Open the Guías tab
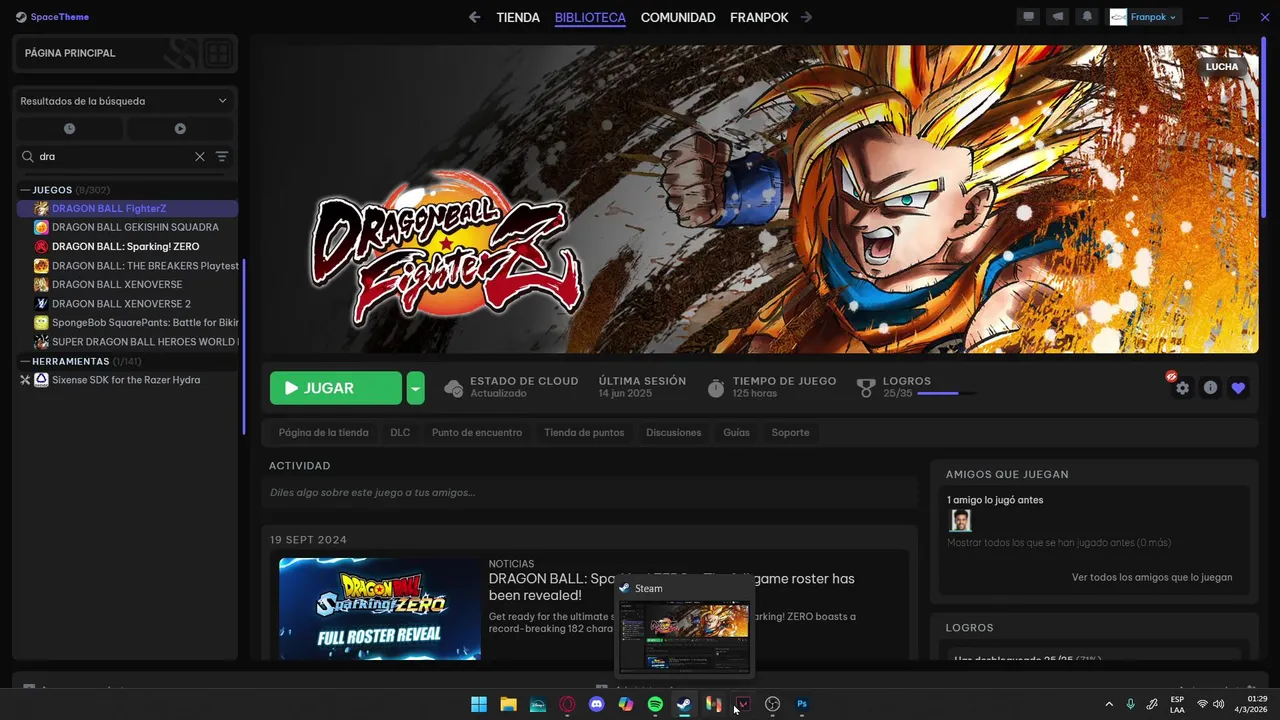 coord(736,433)
